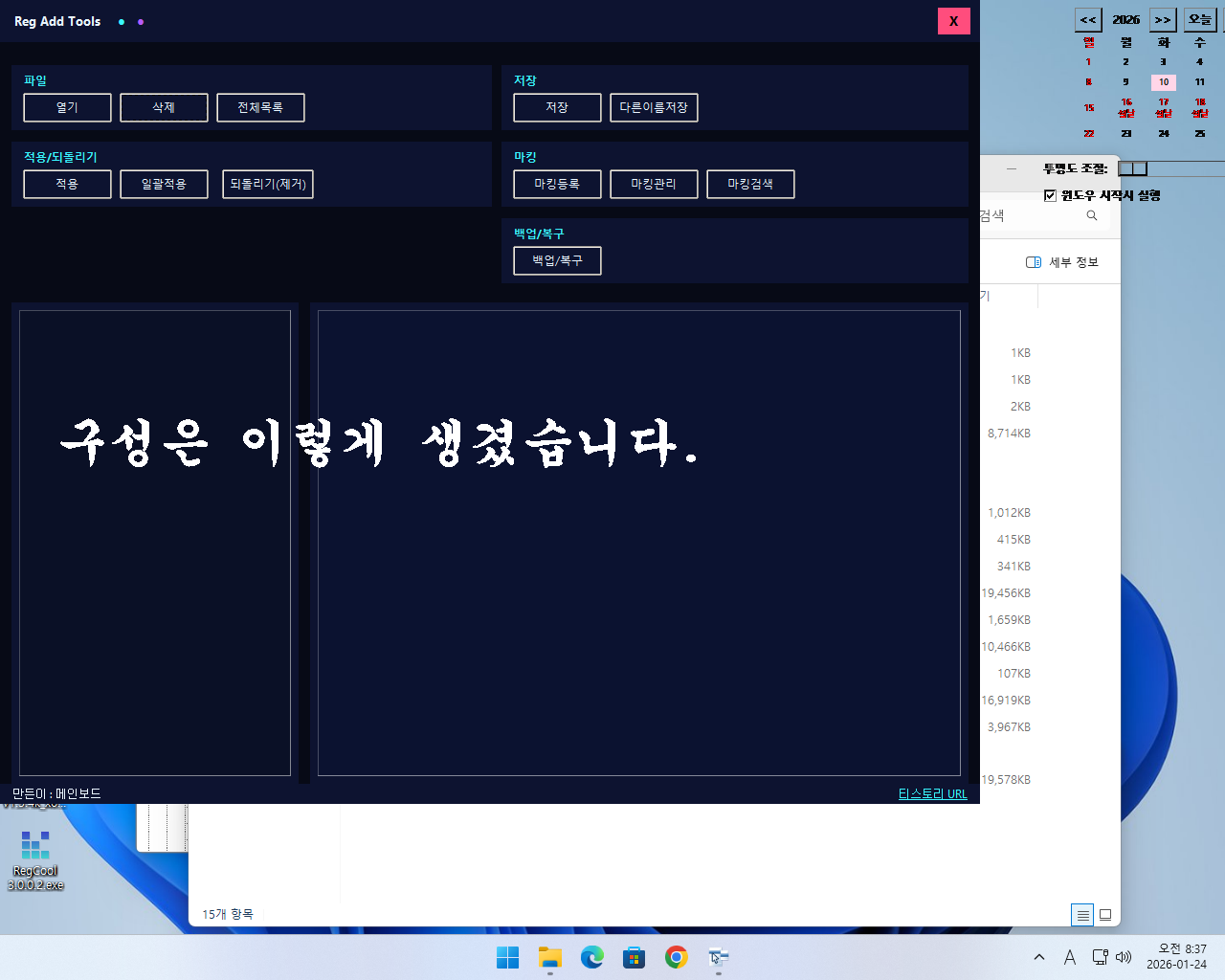Open RegCool 3.0.0.2.exe desktop icon
The width and height of the screenshot is (1225, 980).
[35, 859]
